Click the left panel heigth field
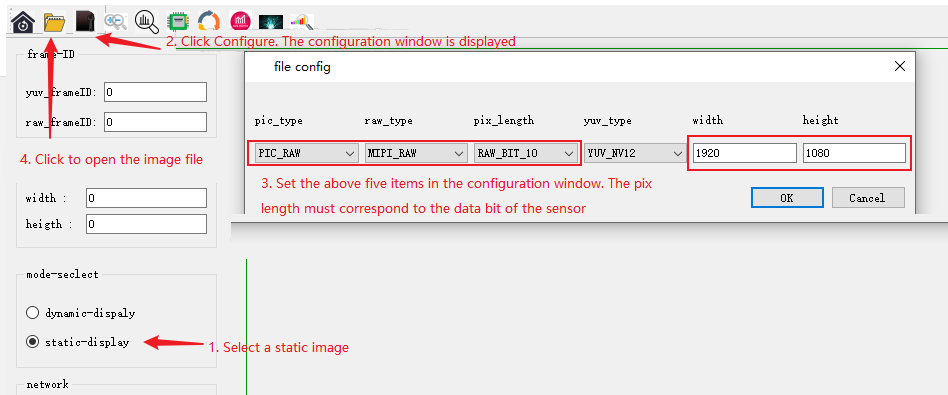Viewport: 948px width, 395px height. [x=146, y=224]
